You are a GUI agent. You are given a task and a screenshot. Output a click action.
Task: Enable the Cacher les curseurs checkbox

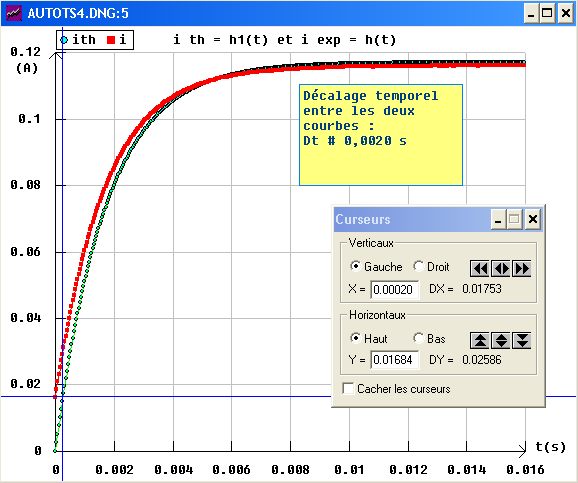[348, 389]
